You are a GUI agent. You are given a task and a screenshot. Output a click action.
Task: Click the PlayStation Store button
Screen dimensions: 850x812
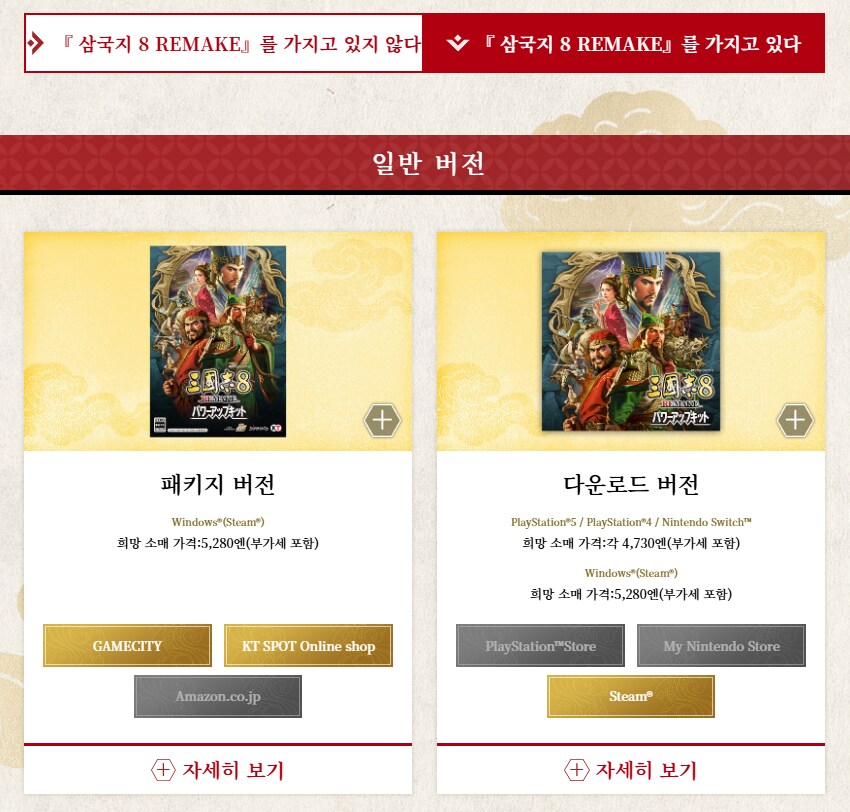pyautogui.click(x=540, y=646)
